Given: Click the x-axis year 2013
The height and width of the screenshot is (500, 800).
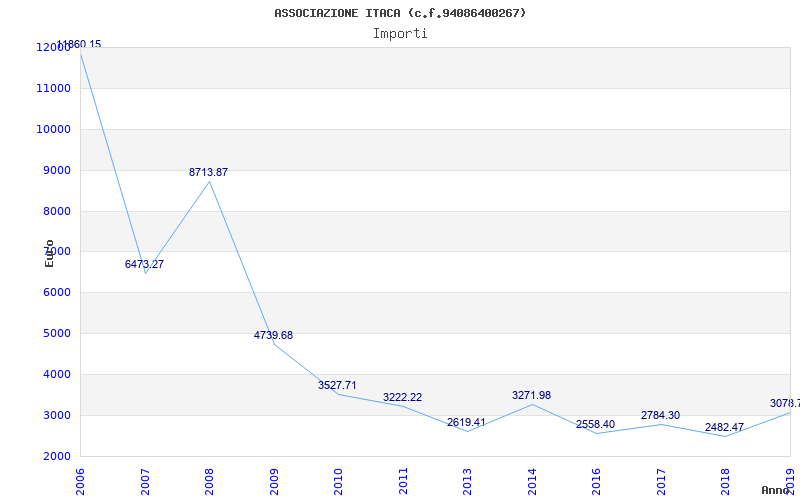Looking at the screenshot, I should coord(468,481).
